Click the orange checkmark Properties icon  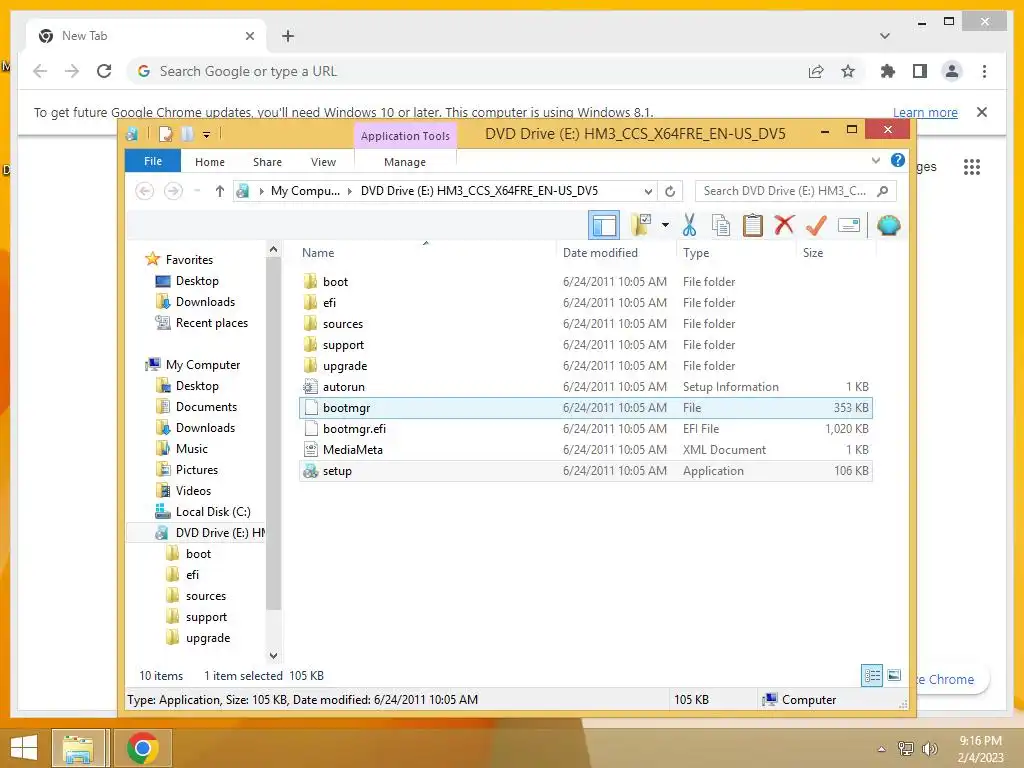click(x=816, y=225)
